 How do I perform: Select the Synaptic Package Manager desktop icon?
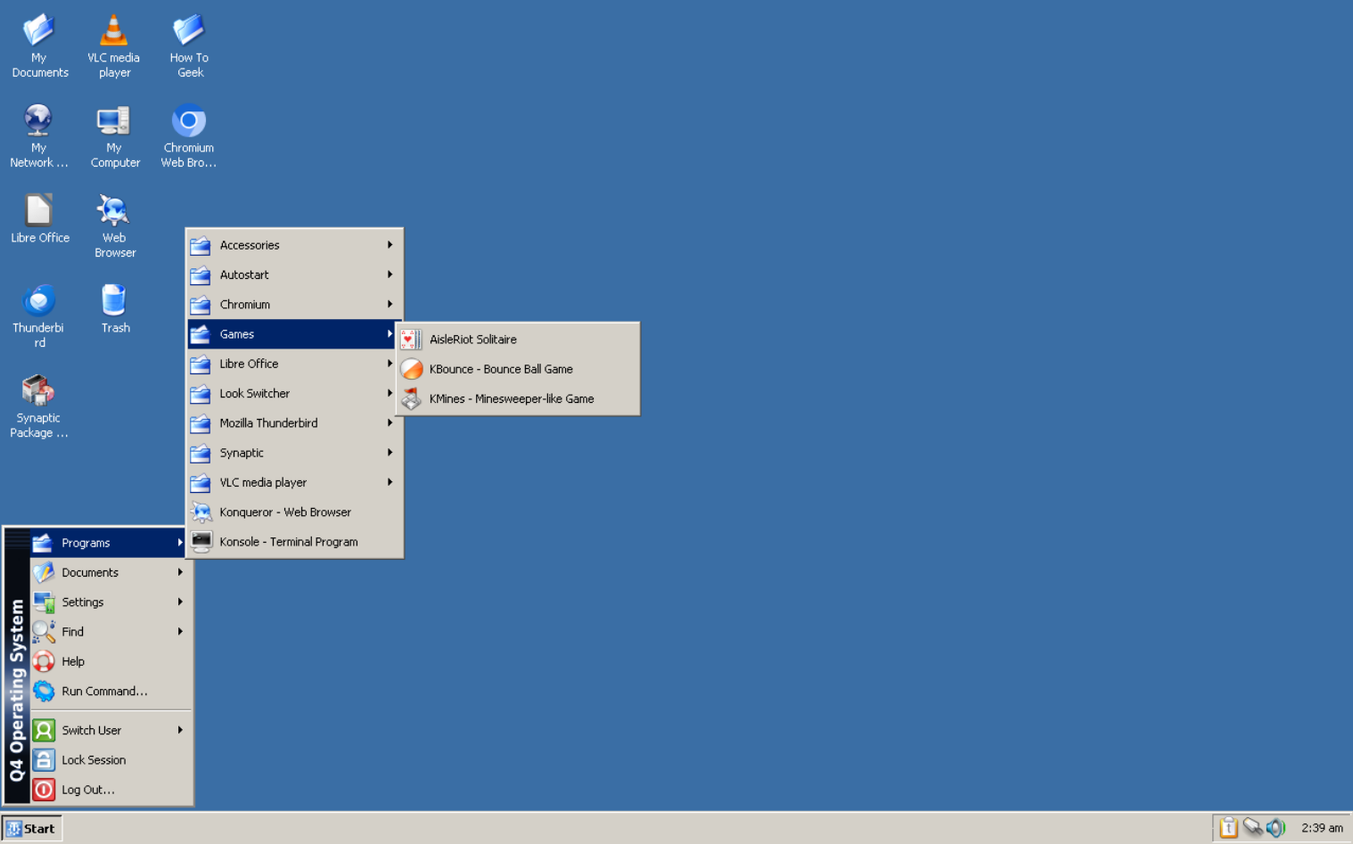click(x=39, y=406)
